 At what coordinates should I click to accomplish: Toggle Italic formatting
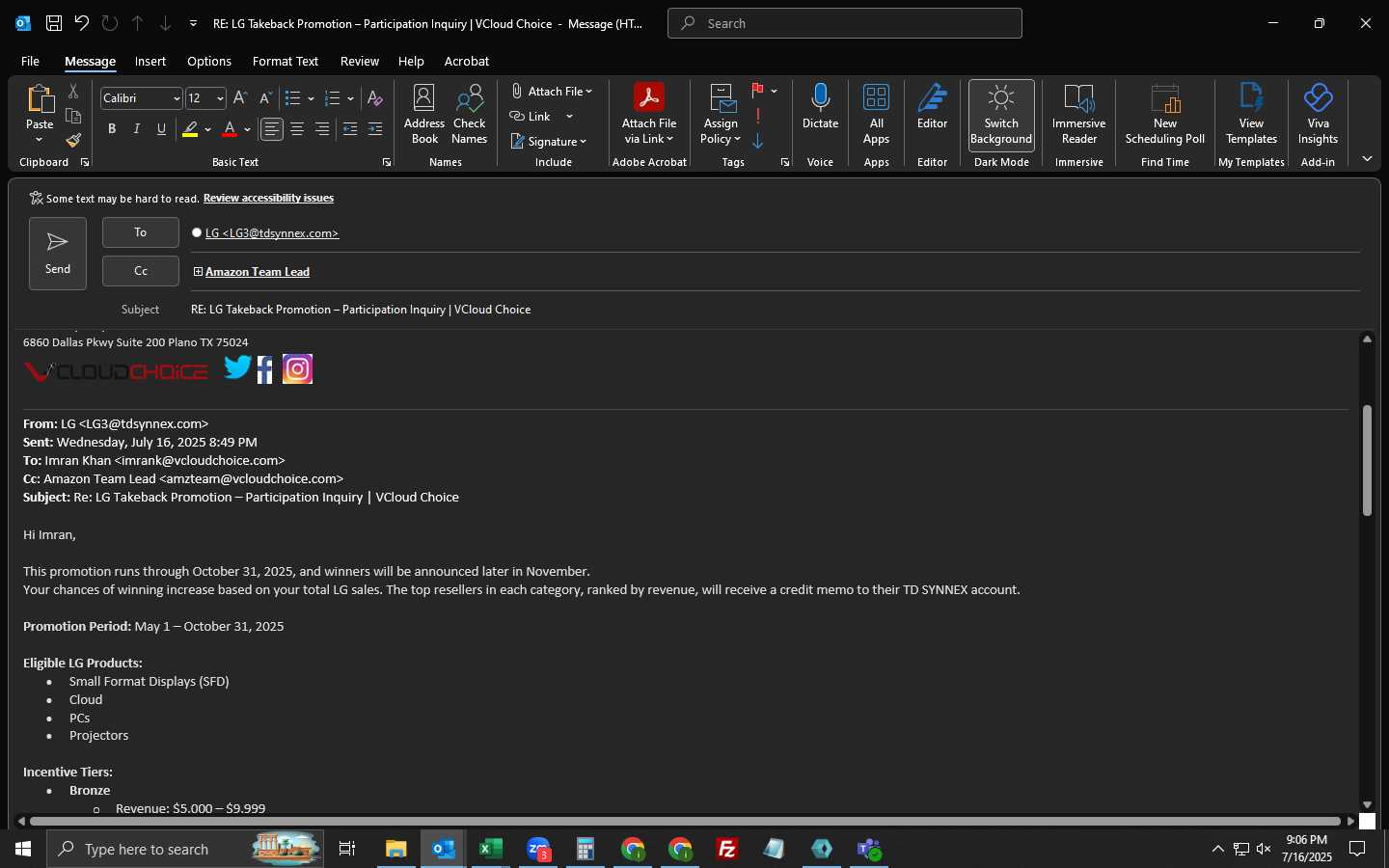click(137, 129)
